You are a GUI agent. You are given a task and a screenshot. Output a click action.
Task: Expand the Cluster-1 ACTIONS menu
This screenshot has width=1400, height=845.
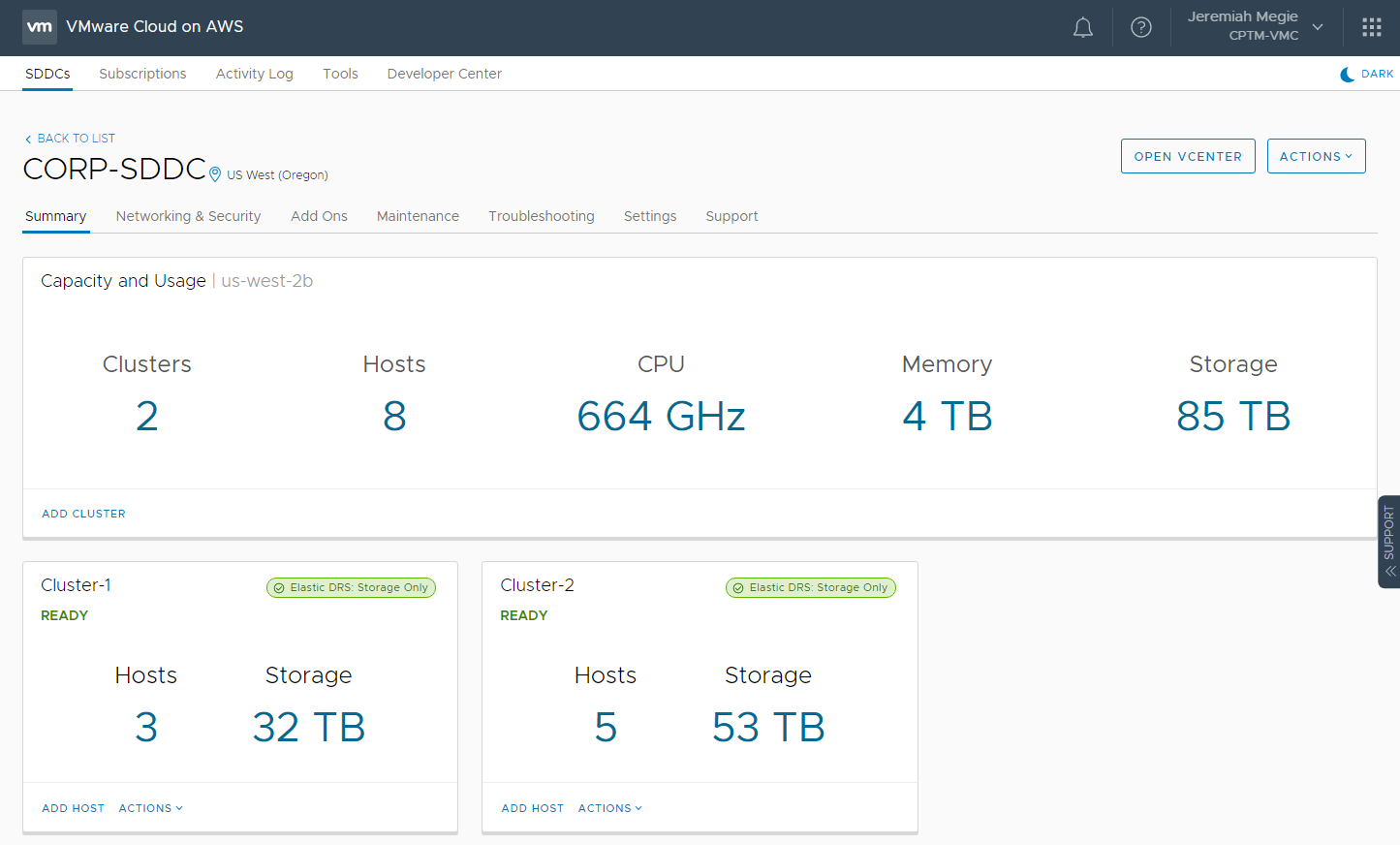pos(150,808)
